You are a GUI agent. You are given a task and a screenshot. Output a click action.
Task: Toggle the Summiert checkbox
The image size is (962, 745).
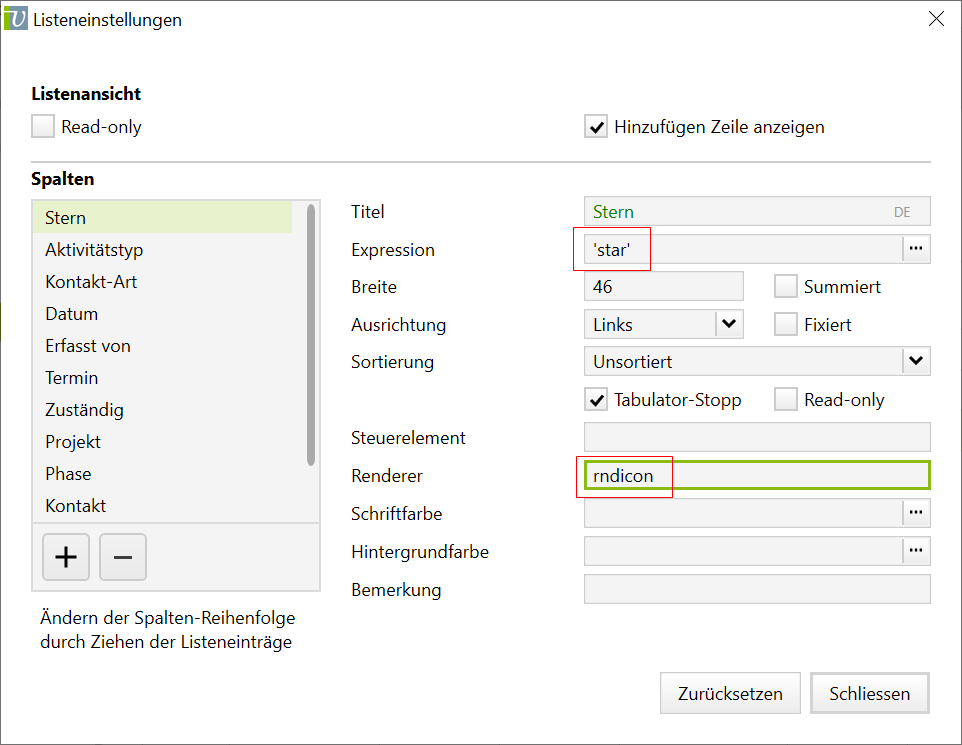coord(786,287)
